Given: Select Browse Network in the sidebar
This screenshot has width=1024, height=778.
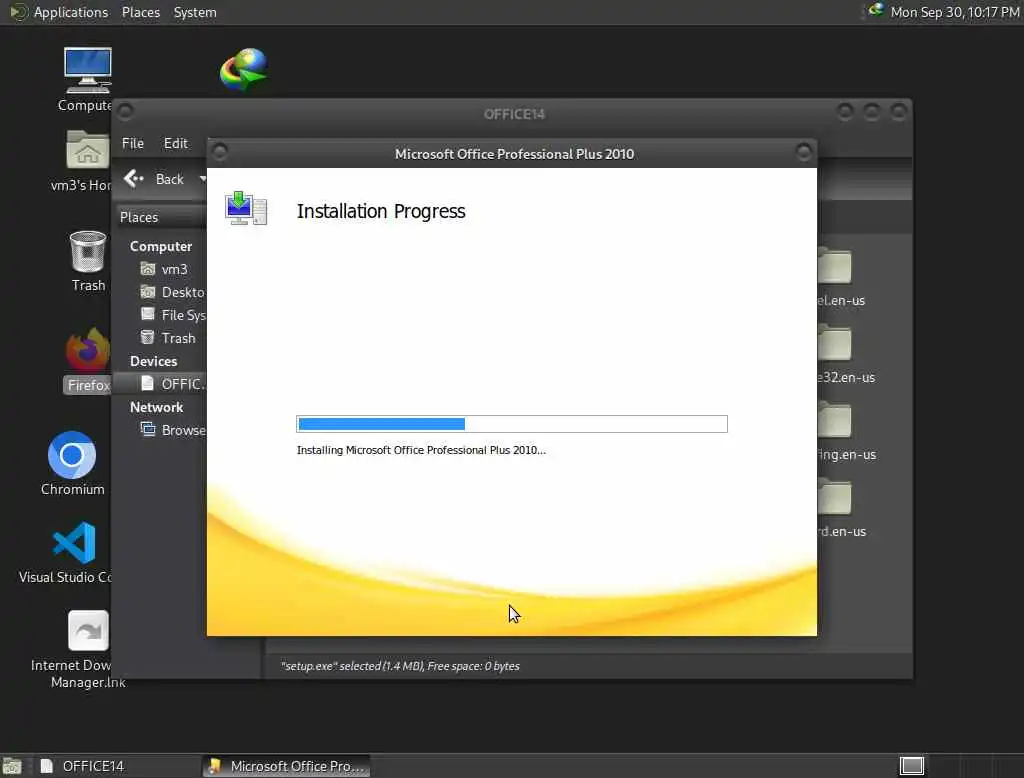Looking at the screenshot, I should coord(172,430).
